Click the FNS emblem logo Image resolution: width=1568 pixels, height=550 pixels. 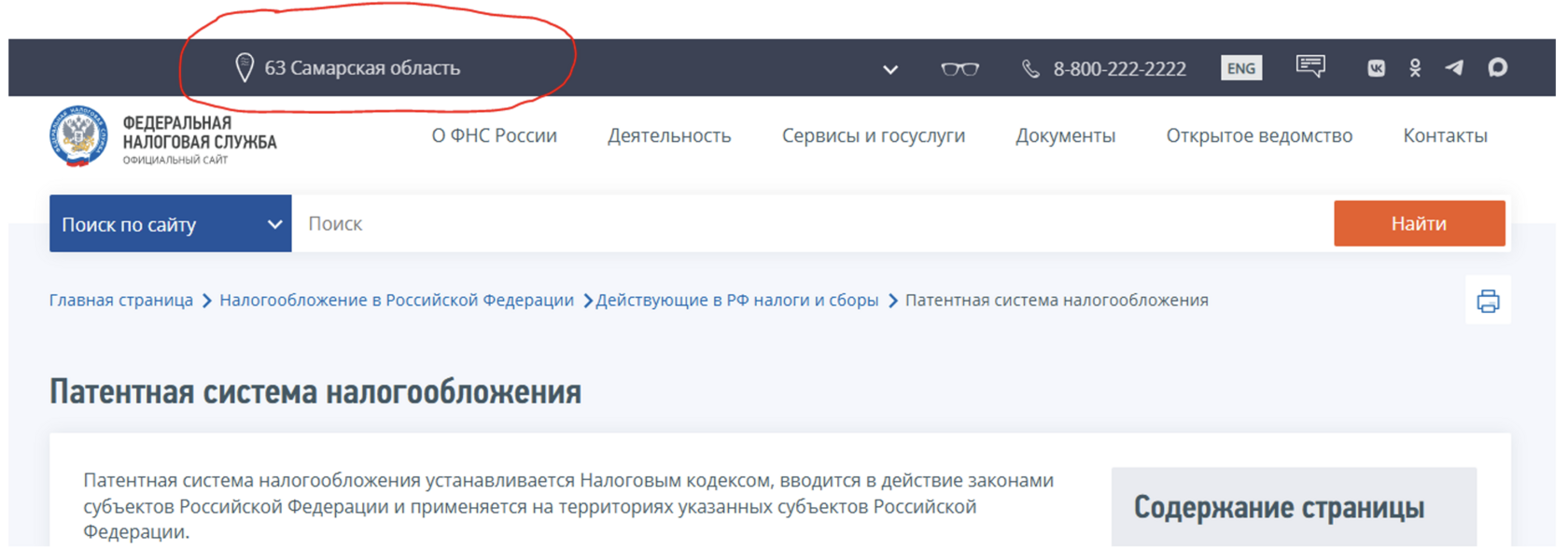78,136
